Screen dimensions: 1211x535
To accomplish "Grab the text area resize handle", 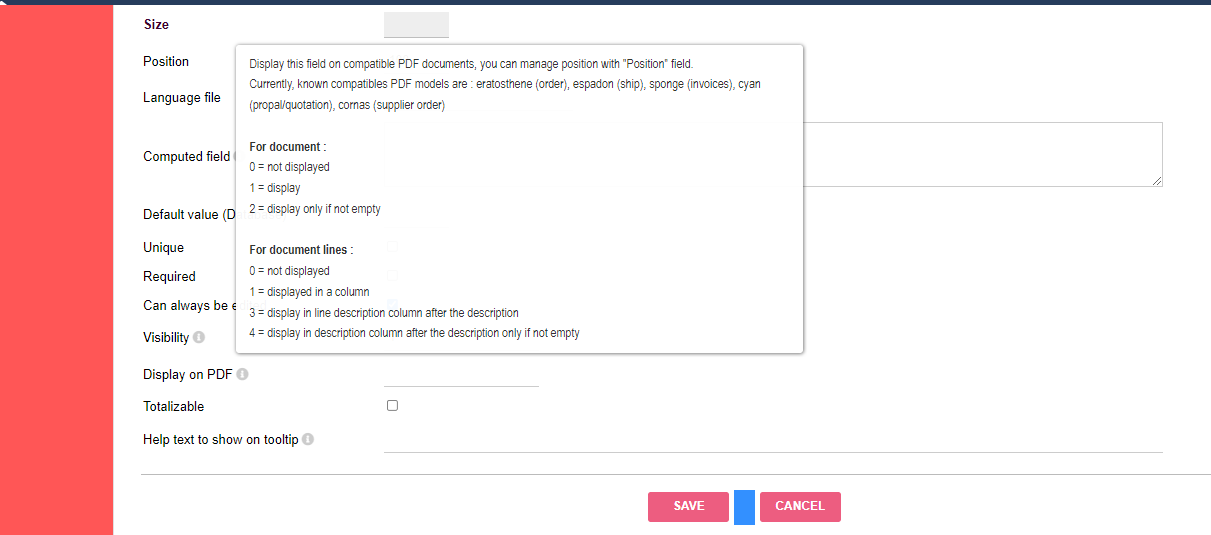I will pos(1157,181).
